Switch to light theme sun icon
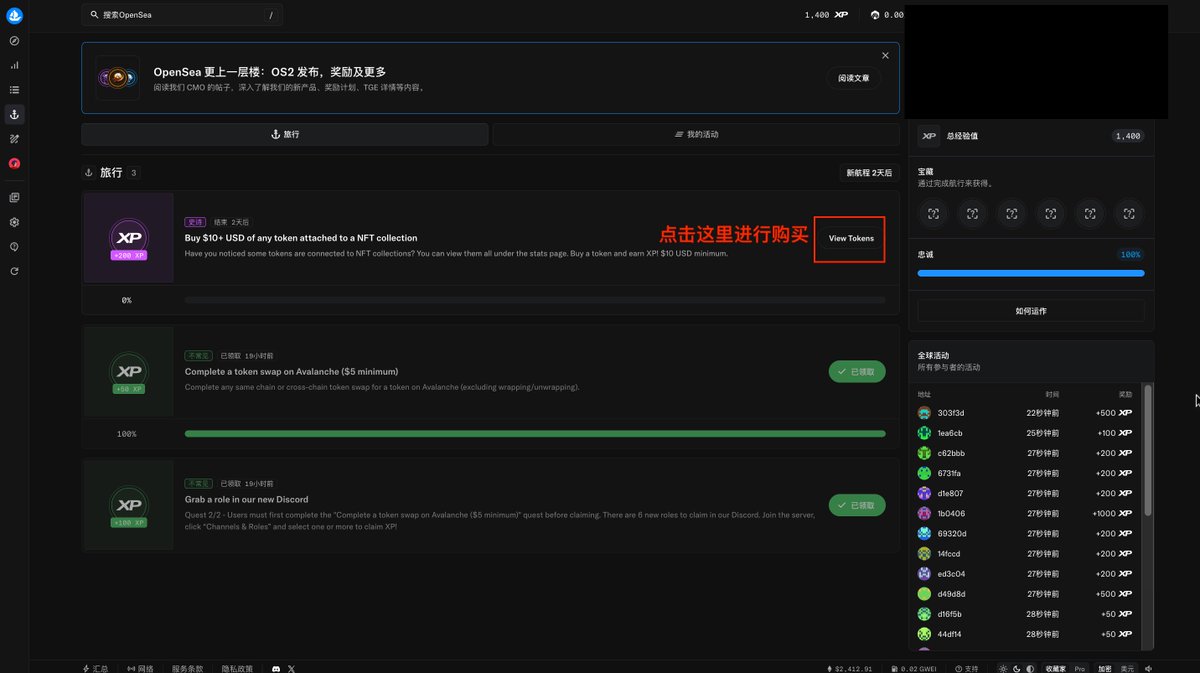The image size is (1200, 673). coord(1003,668)
